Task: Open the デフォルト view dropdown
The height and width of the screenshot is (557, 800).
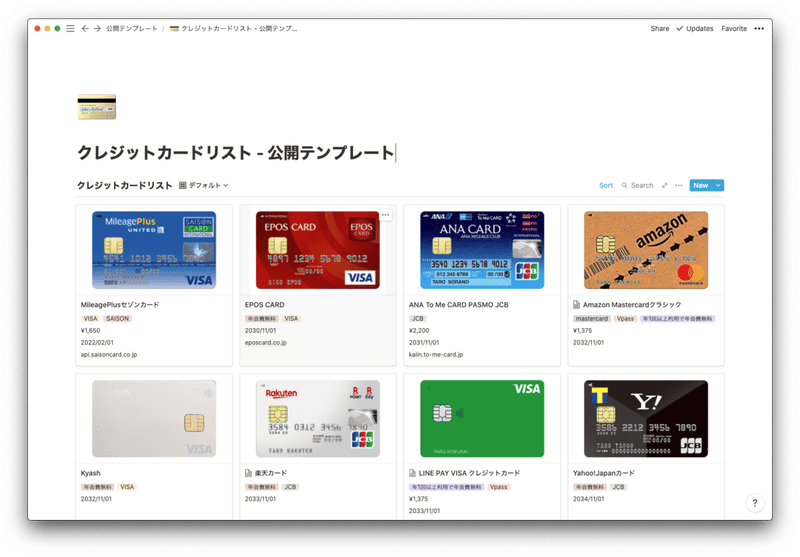Action: 204,186
